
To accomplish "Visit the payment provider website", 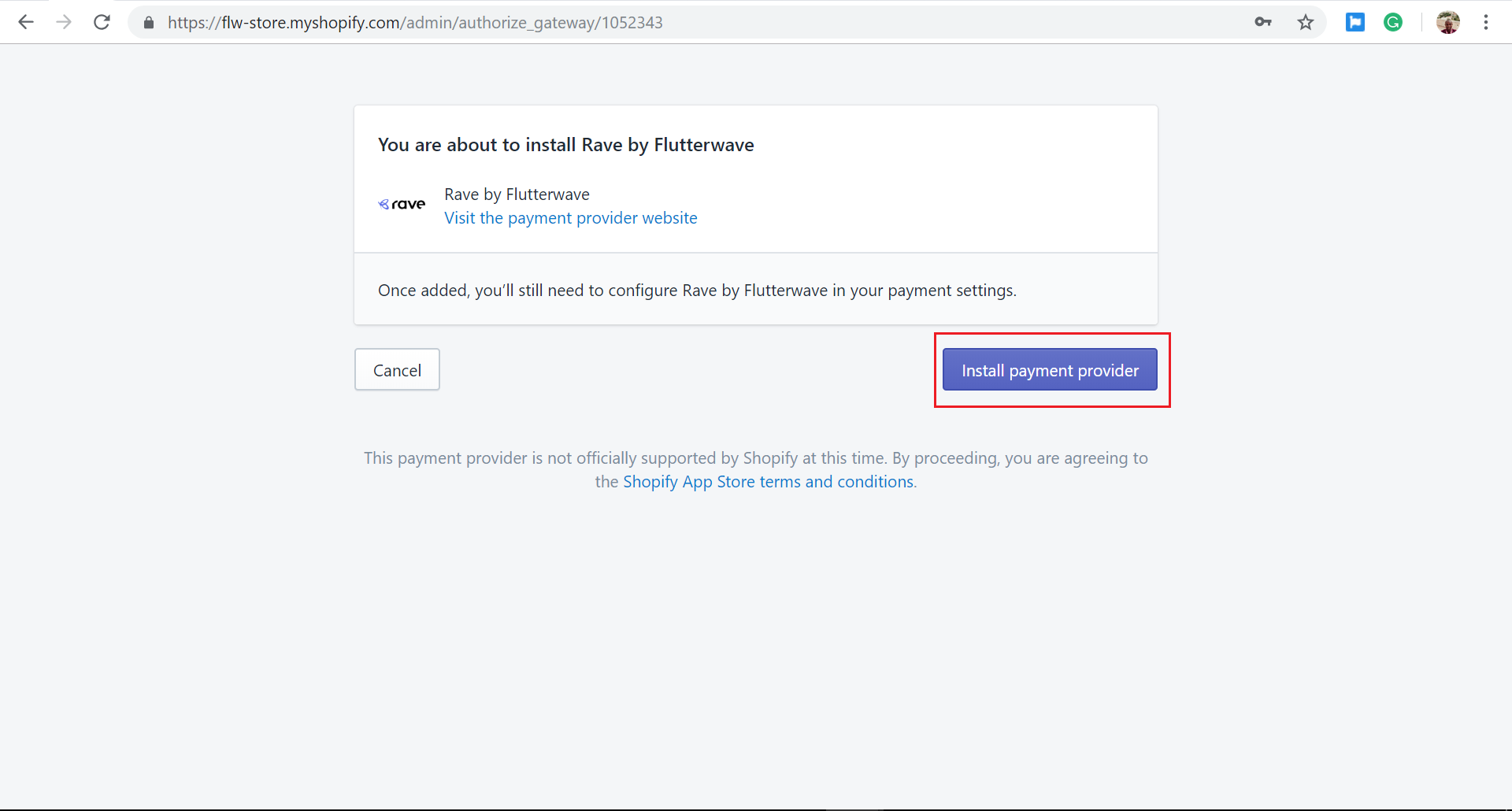I will pyautogui.click(x=571, y=218).
